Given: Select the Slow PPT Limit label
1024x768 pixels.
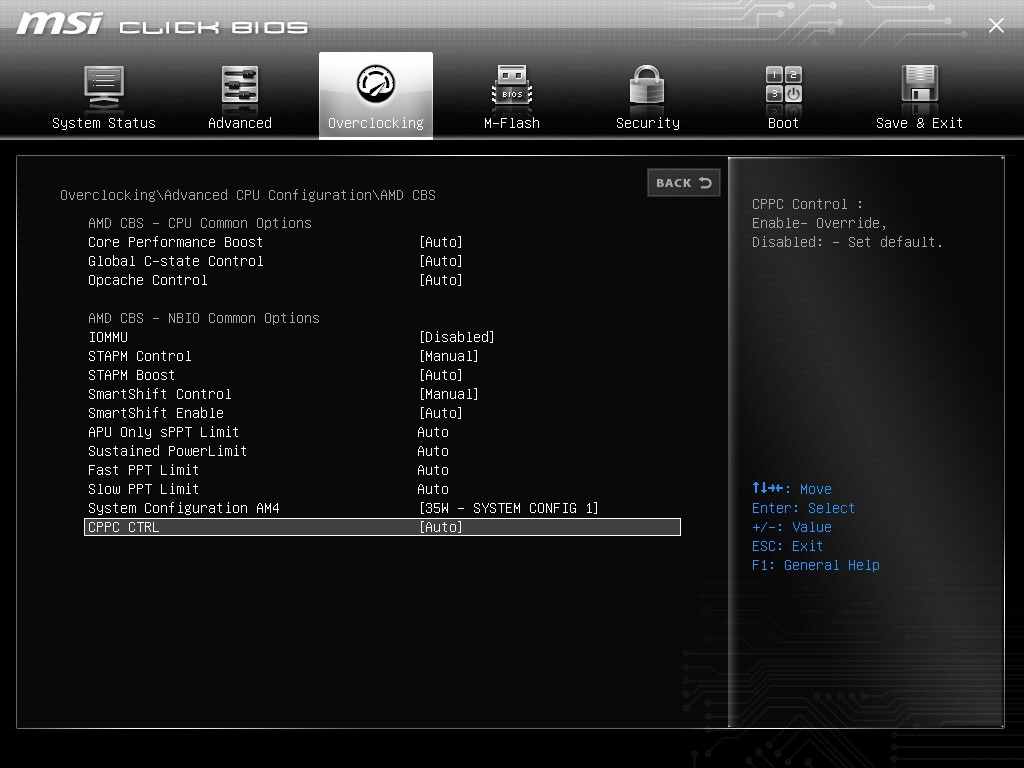Looking at the screenshot, I should click(x=143, y=489).
